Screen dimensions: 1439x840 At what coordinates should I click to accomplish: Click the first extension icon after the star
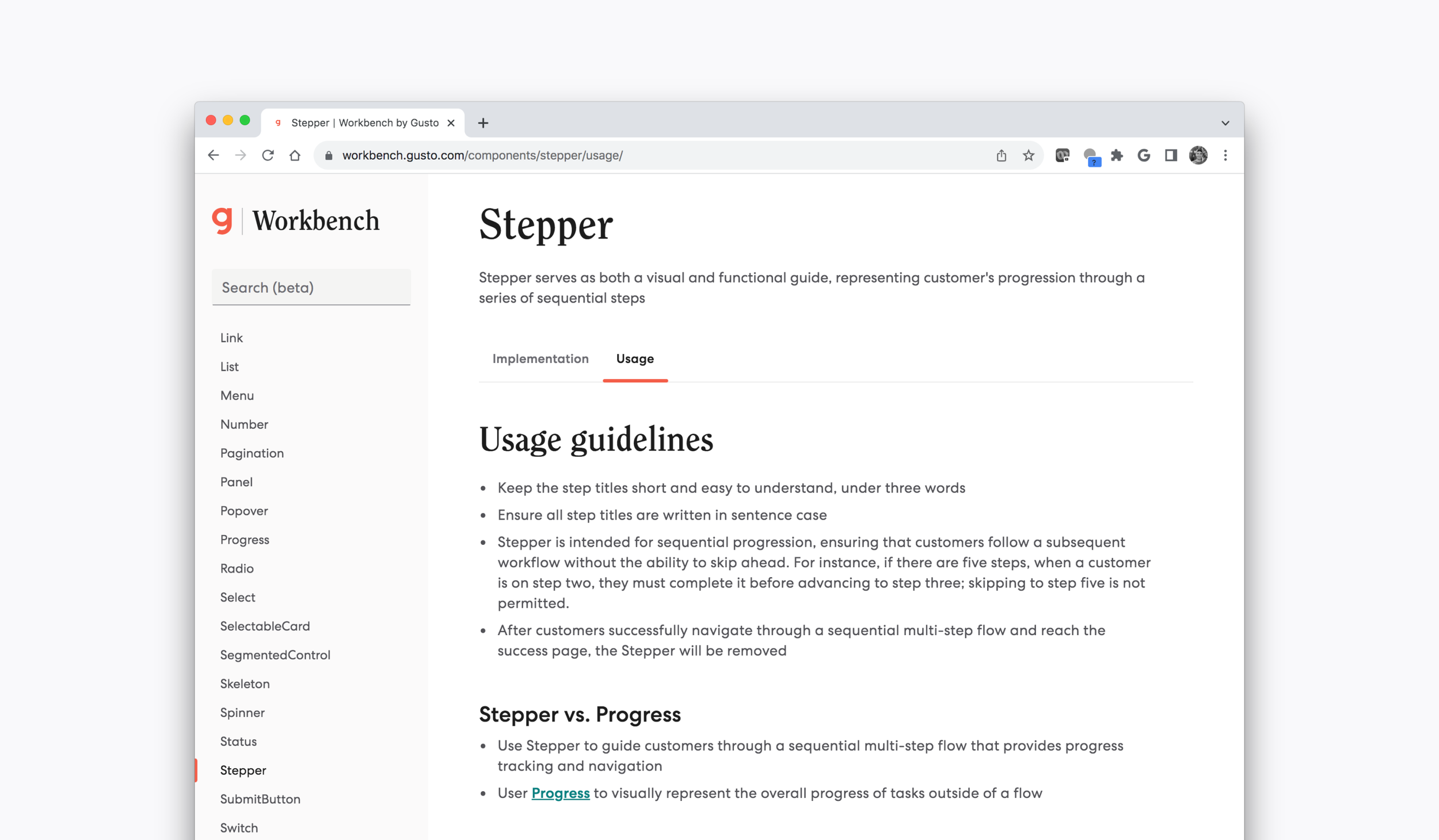(1063, 155)
